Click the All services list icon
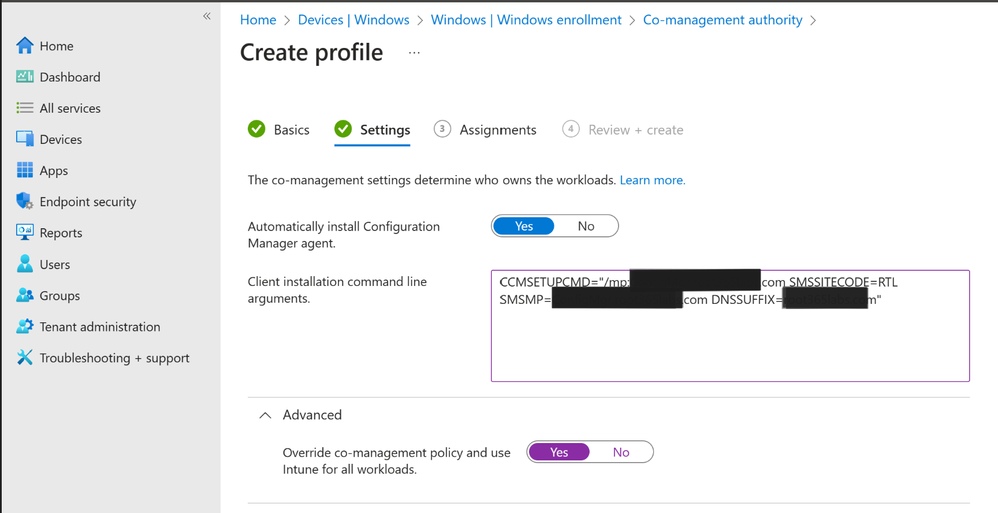Image resolution: width=998 pixels, height=513 pixels. coord(25,108)
